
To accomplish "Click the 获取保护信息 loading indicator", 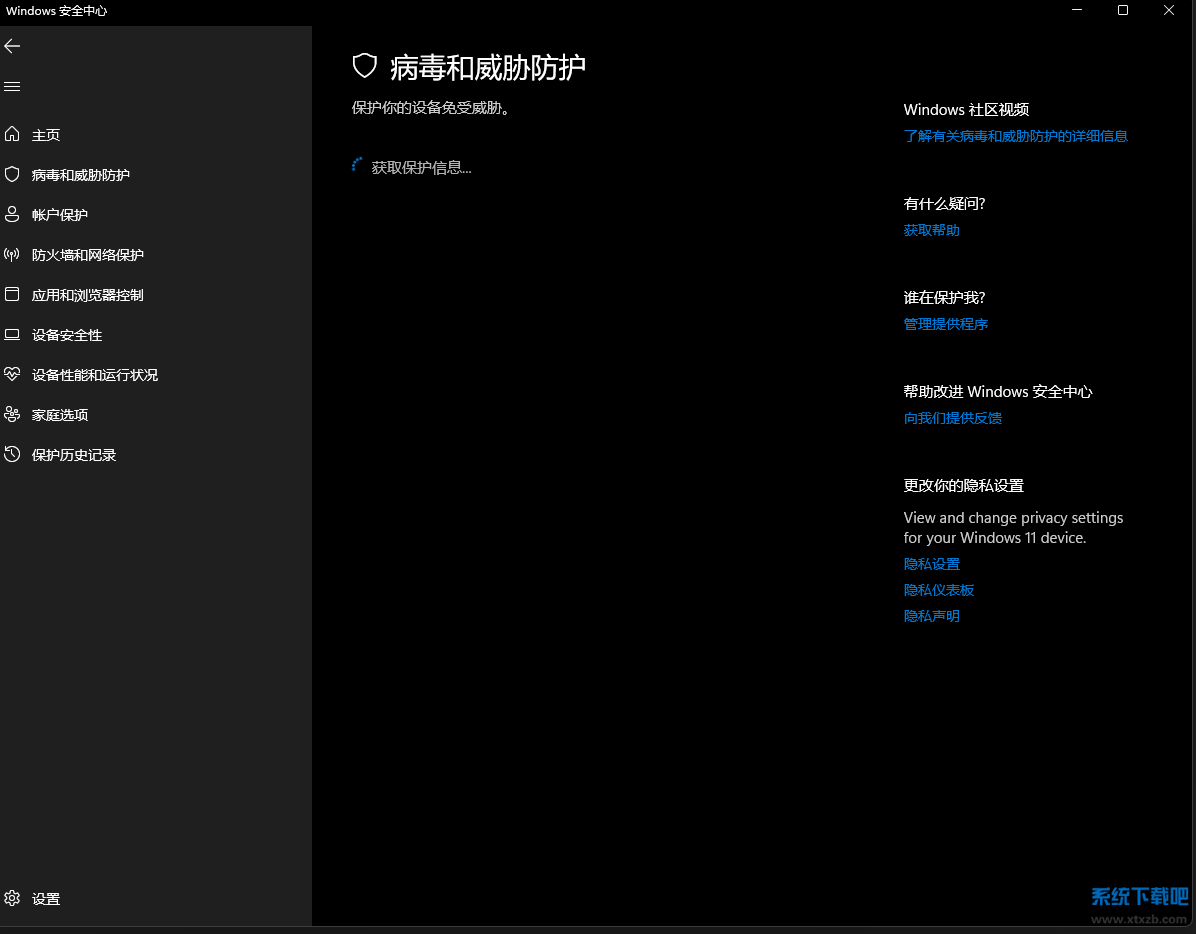I will coord(412,166).
